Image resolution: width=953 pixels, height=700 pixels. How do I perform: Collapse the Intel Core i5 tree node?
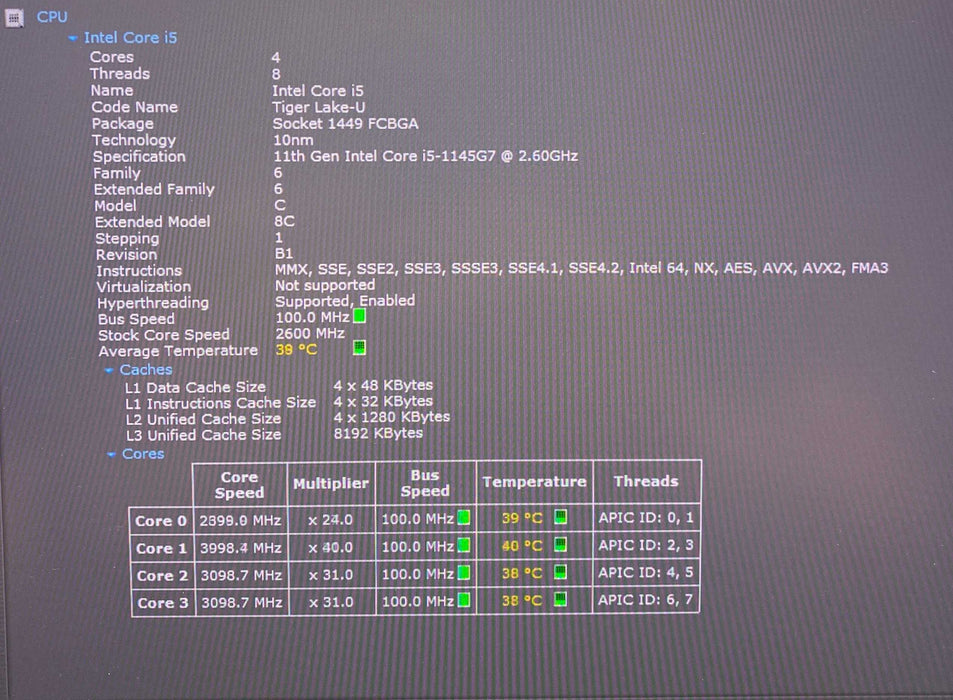pyautogui.click(x=73, y=38)
